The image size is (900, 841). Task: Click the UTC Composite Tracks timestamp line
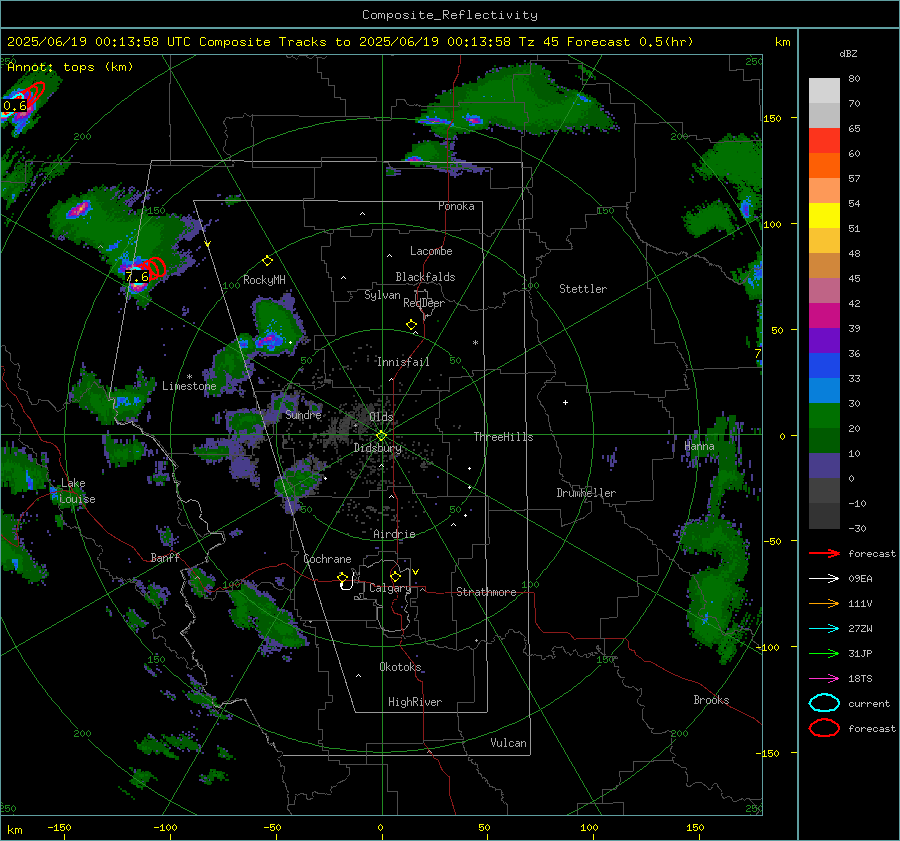(x=350, y=42)
